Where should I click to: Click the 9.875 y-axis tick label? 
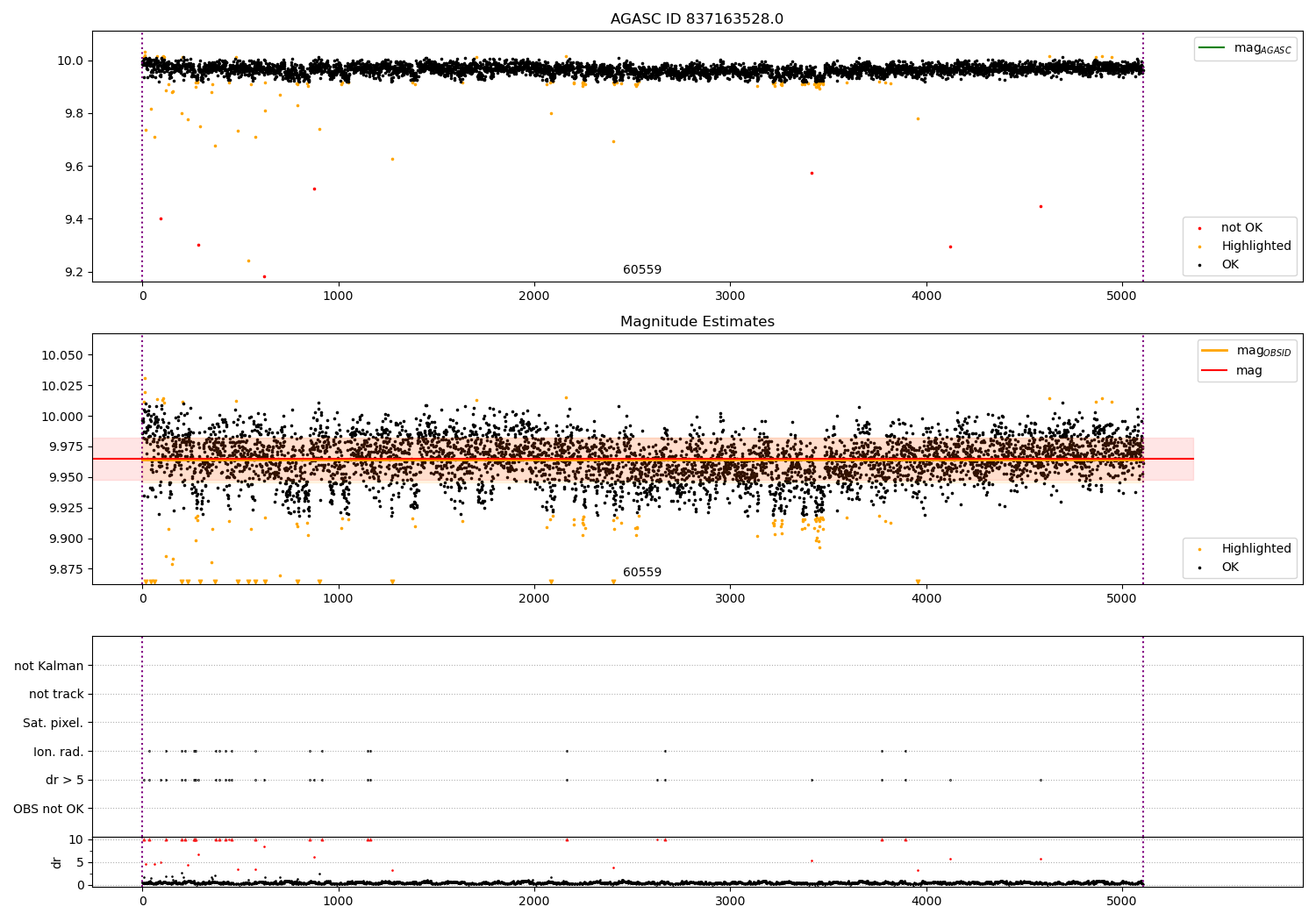coord(66,569)
